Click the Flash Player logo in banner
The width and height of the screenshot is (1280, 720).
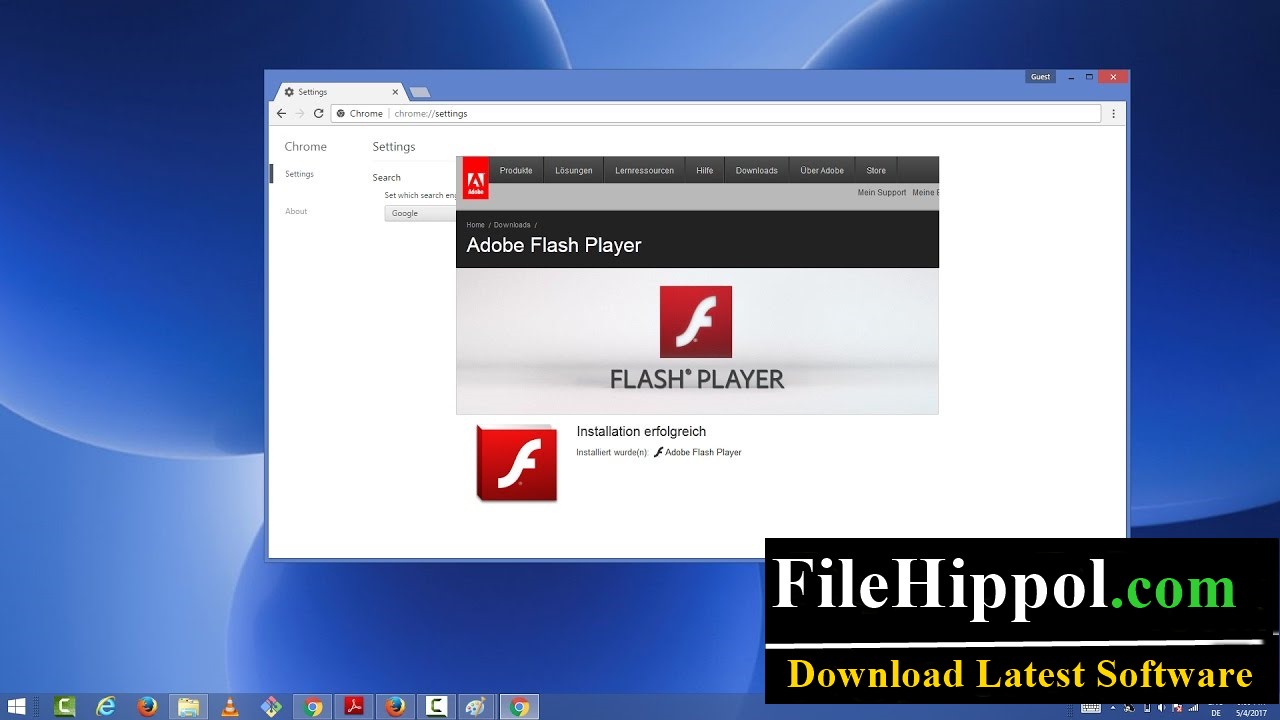click(x=696, y=322)
